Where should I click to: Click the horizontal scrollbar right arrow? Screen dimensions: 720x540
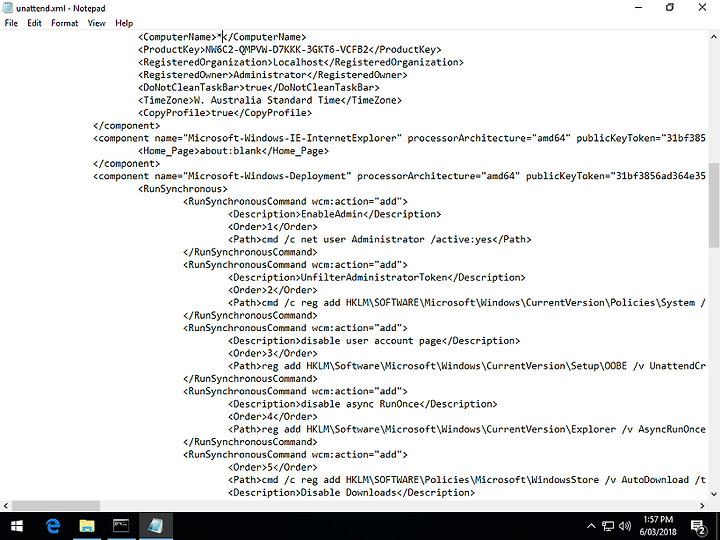pyautogui.click(x=702, y=506)
